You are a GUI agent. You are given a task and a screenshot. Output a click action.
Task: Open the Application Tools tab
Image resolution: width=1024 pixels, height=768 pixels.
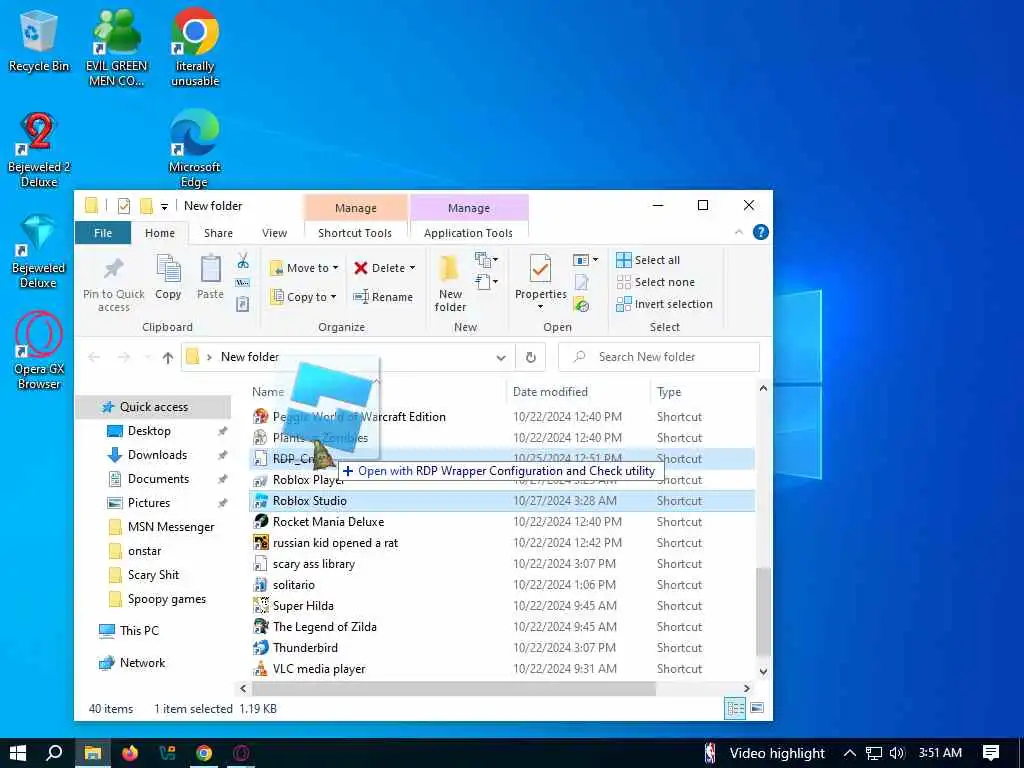pyautogui.click(x=468, y=233)
